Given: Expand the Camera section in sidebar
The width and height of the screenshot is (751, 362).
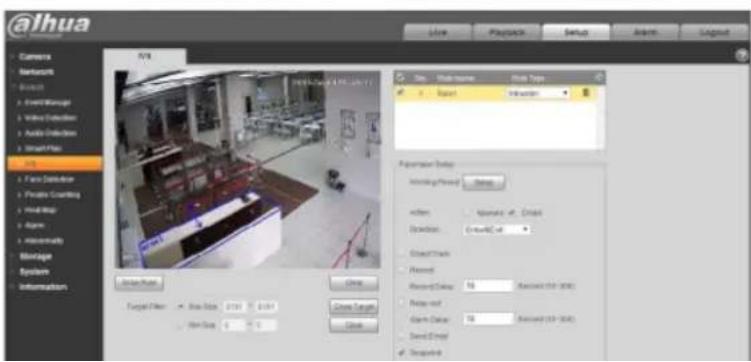Looking at the screenshot, I should click(x=34, y=57).
